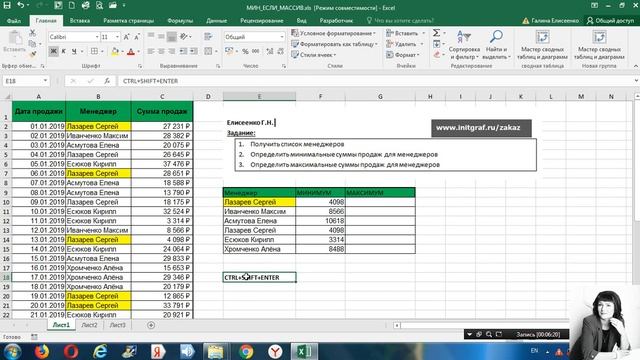The height and width of the screenshot is (360, 640).
Task: Launch pivot table wizard in Новая группа
Action: click(599, 45)
